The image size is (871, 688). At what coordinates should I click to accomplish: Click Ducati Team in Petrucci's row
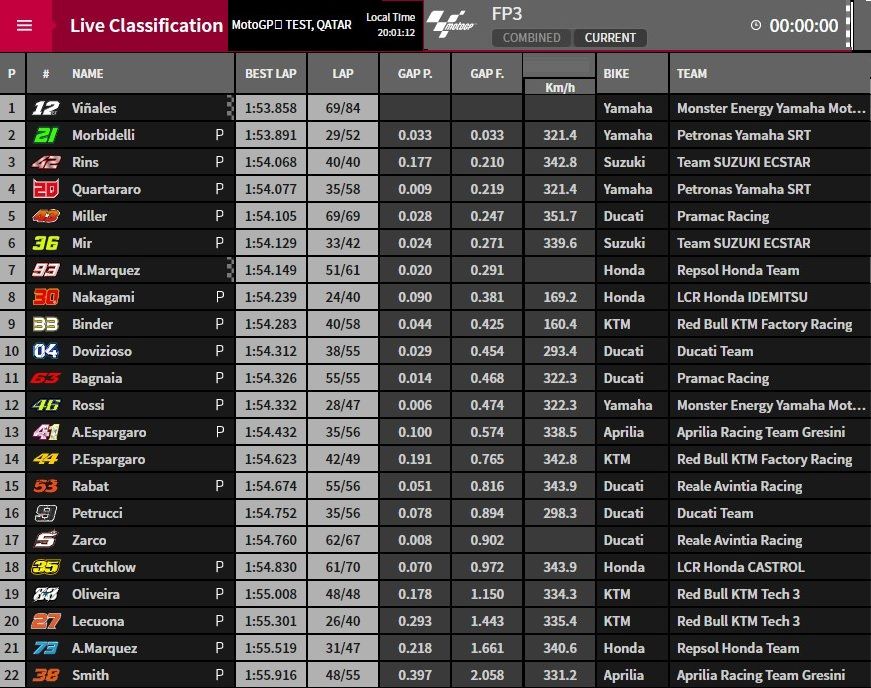click(715, 513)
